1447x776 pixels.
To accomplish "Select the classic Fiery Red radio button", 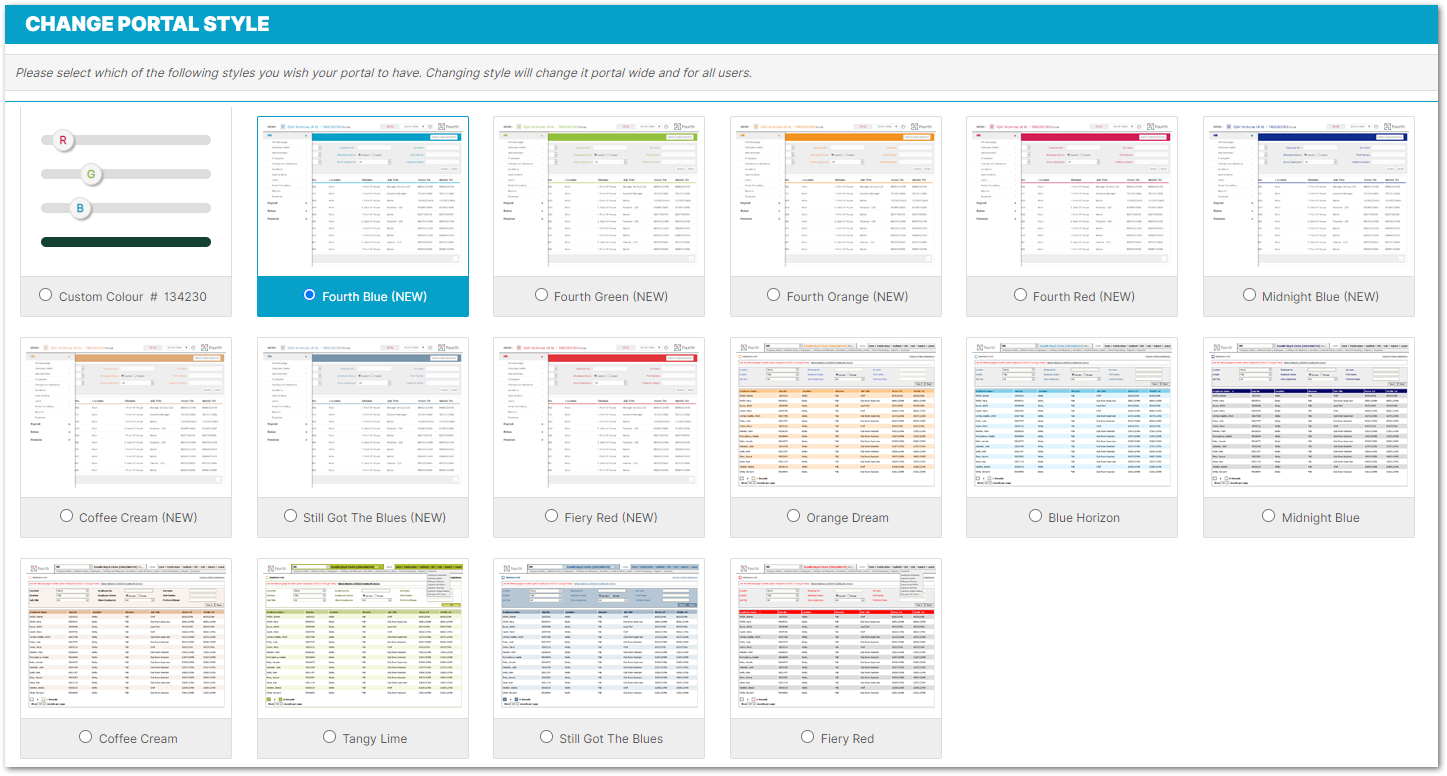I will (x=808, y=738).
